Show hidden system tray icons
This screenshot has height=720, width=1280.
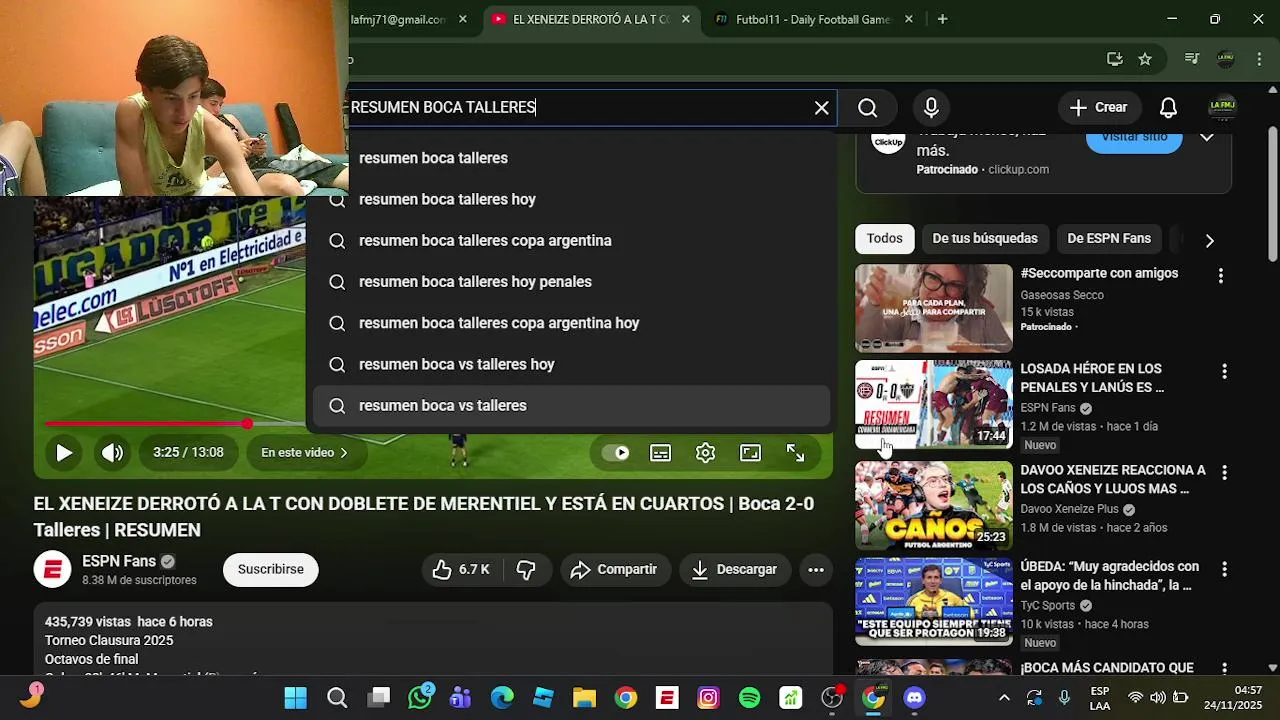(1004, 698)
